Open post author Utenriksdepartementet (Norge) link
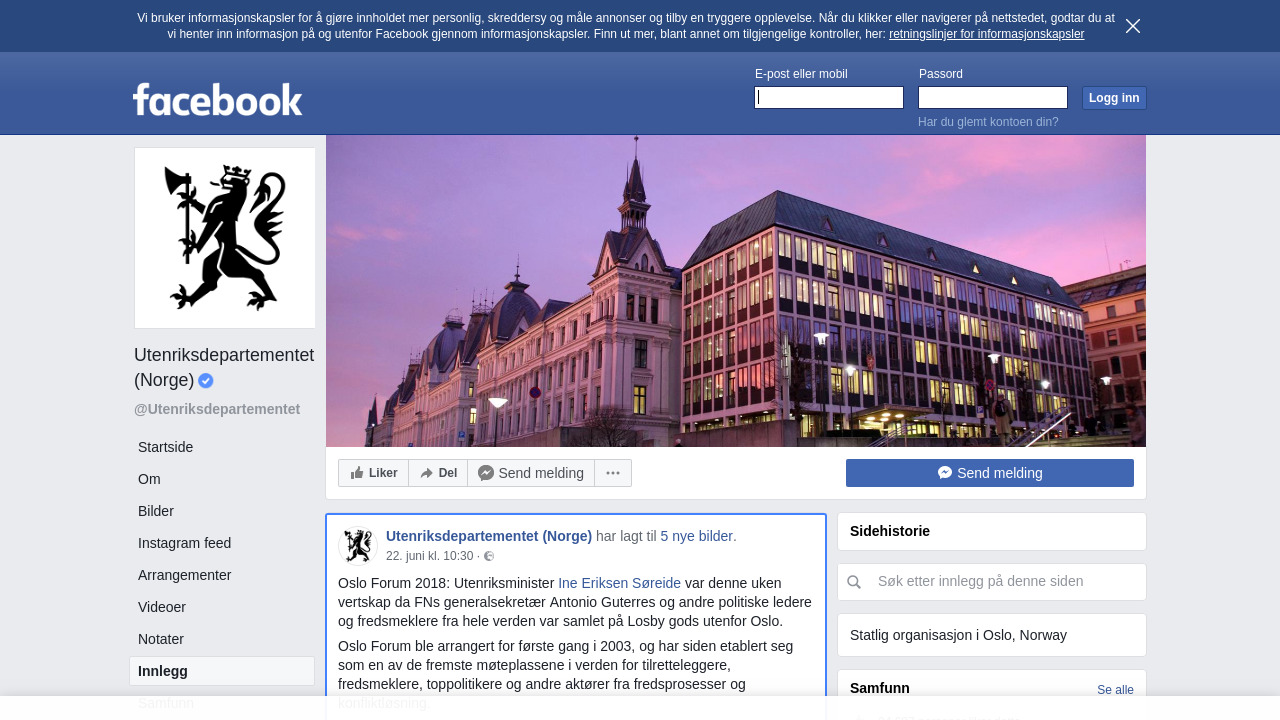The width and height of the screenshot is (1280, 720). click(x=489, y=536)
